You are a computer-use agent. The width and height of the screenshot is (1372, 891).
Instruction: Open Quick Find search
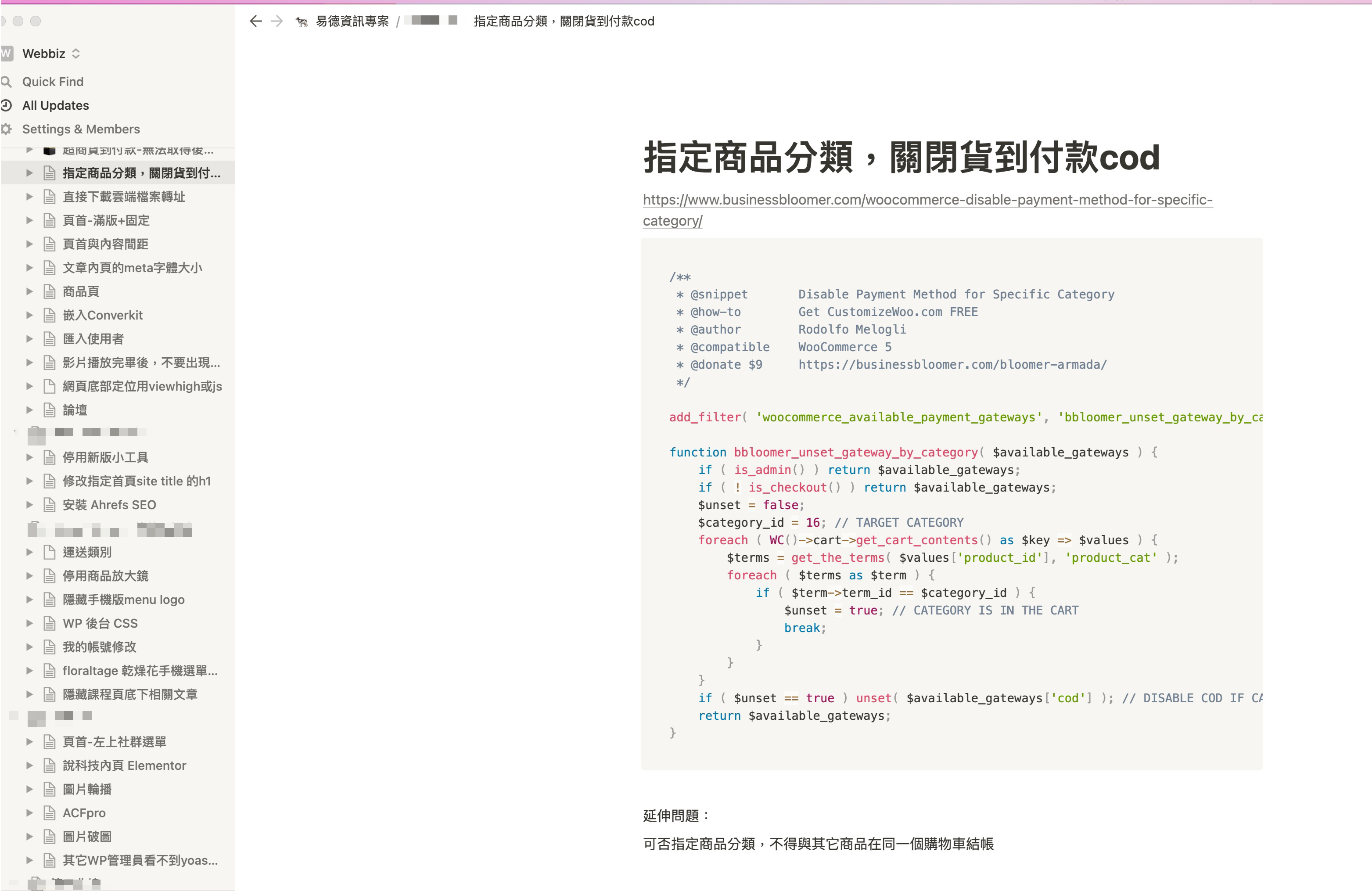tap(53, 82)
